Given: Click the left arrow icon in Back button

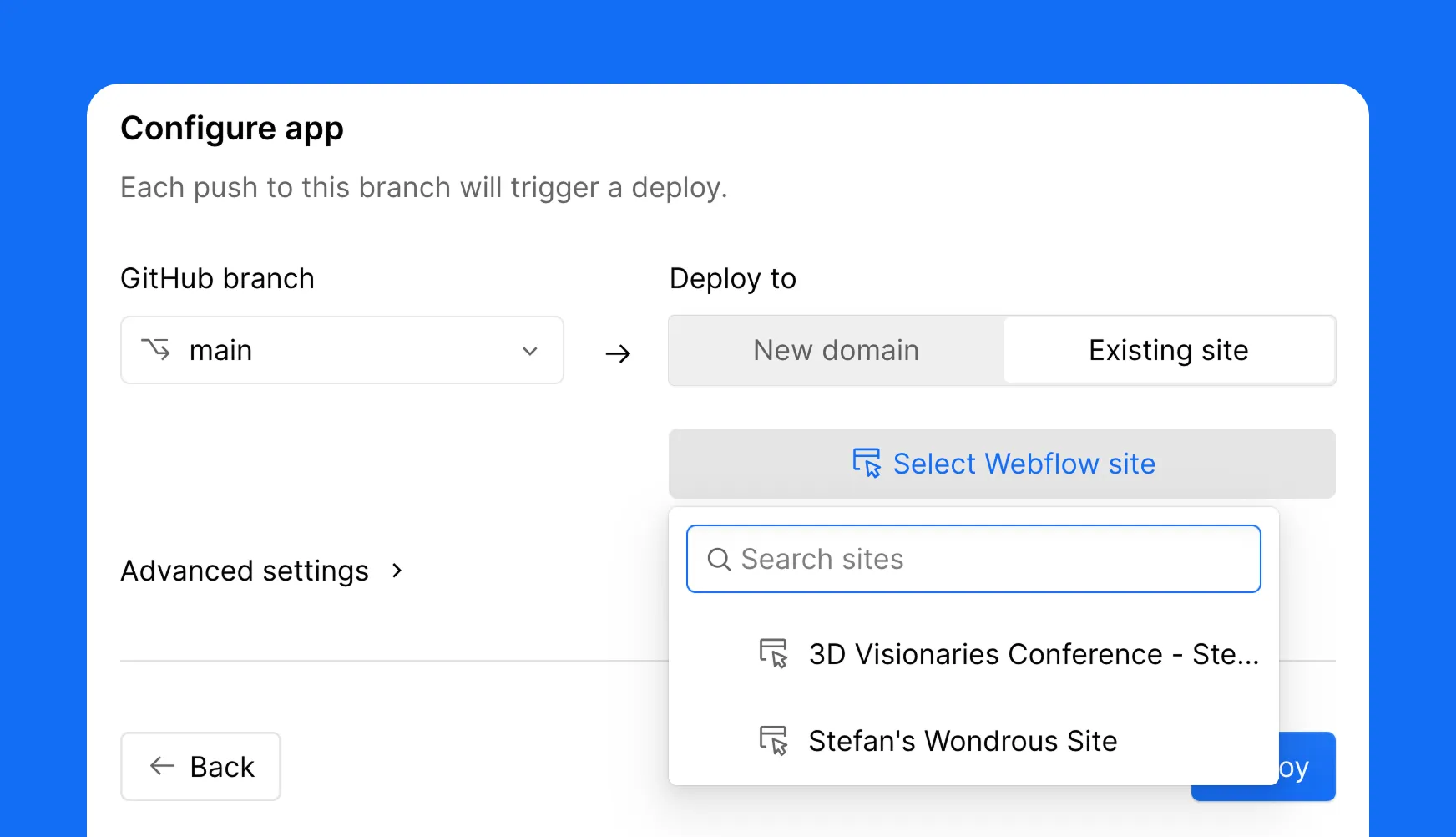Looking at the screenshot, I should coord(162,766).
